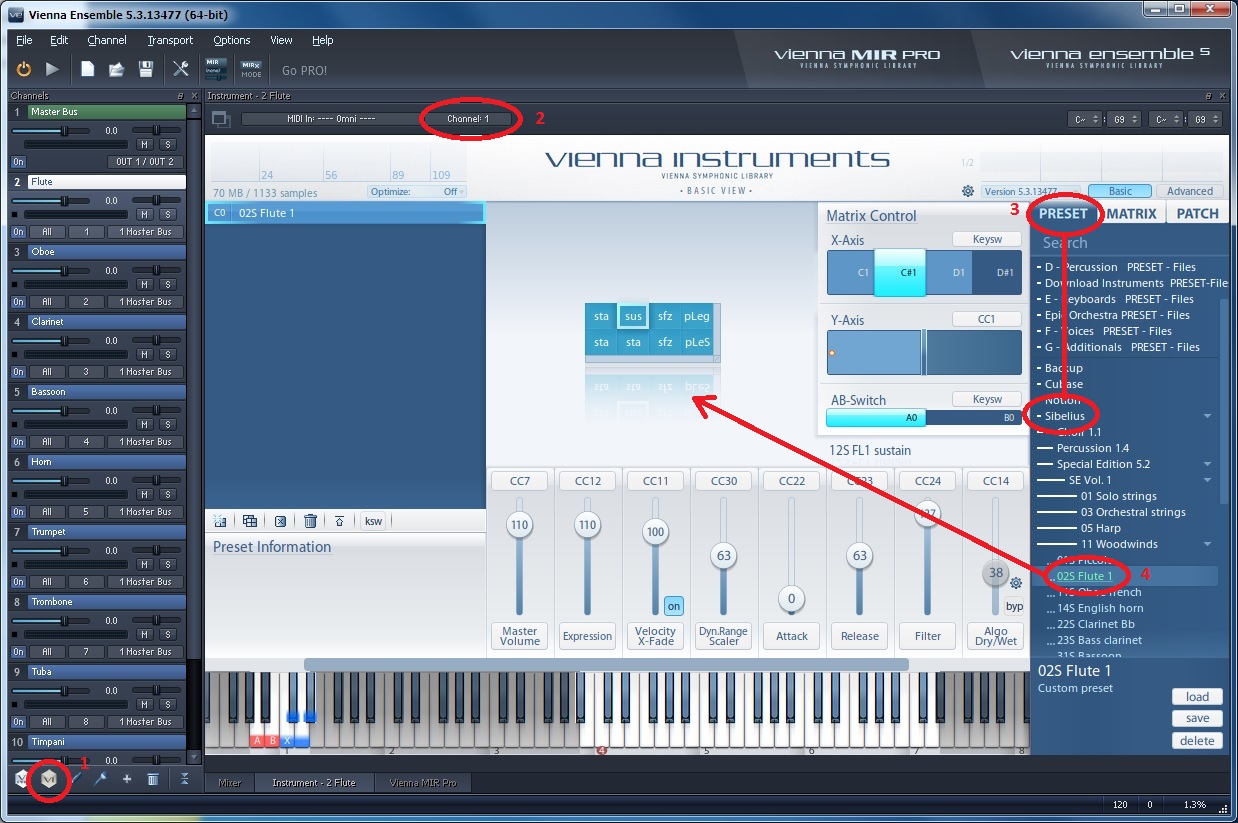Click the save preset button
This screenshot has height=823, width=1238.
[1197, 718]
